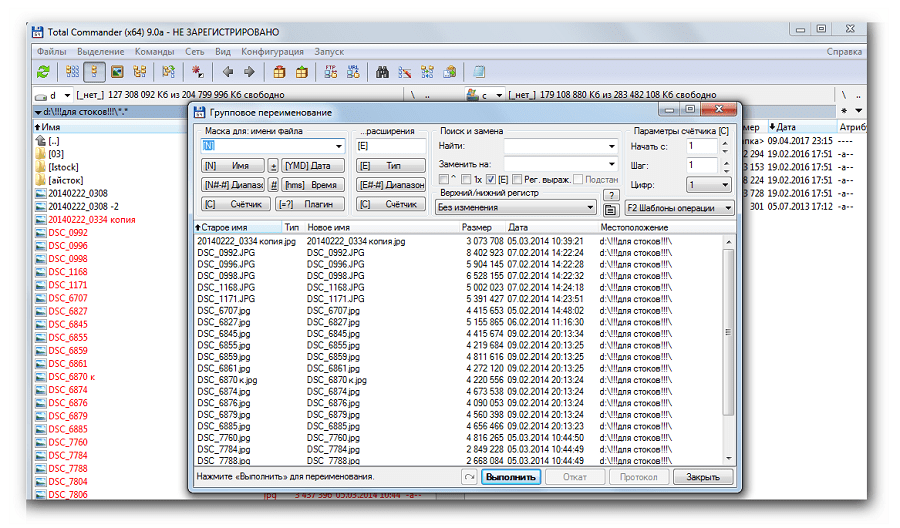Open the FTP connection toolbar icon

coord(331,72)
